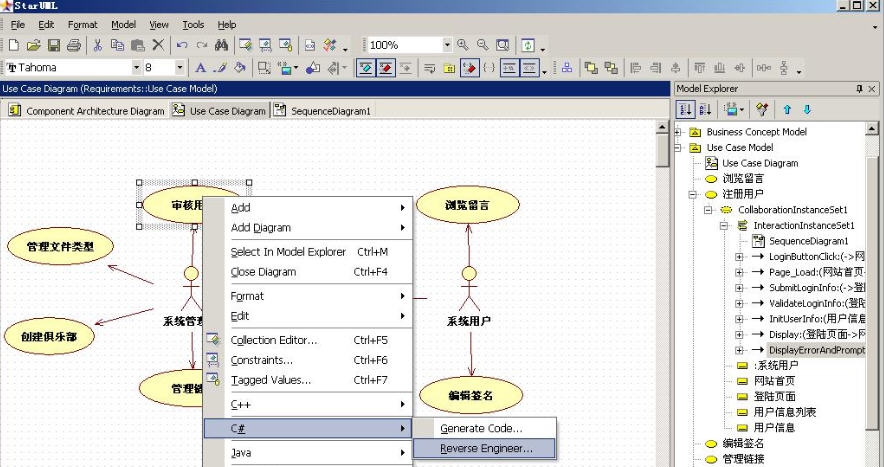
Task: Open the Model menu in menu bar
Action: tap(123, 24)
